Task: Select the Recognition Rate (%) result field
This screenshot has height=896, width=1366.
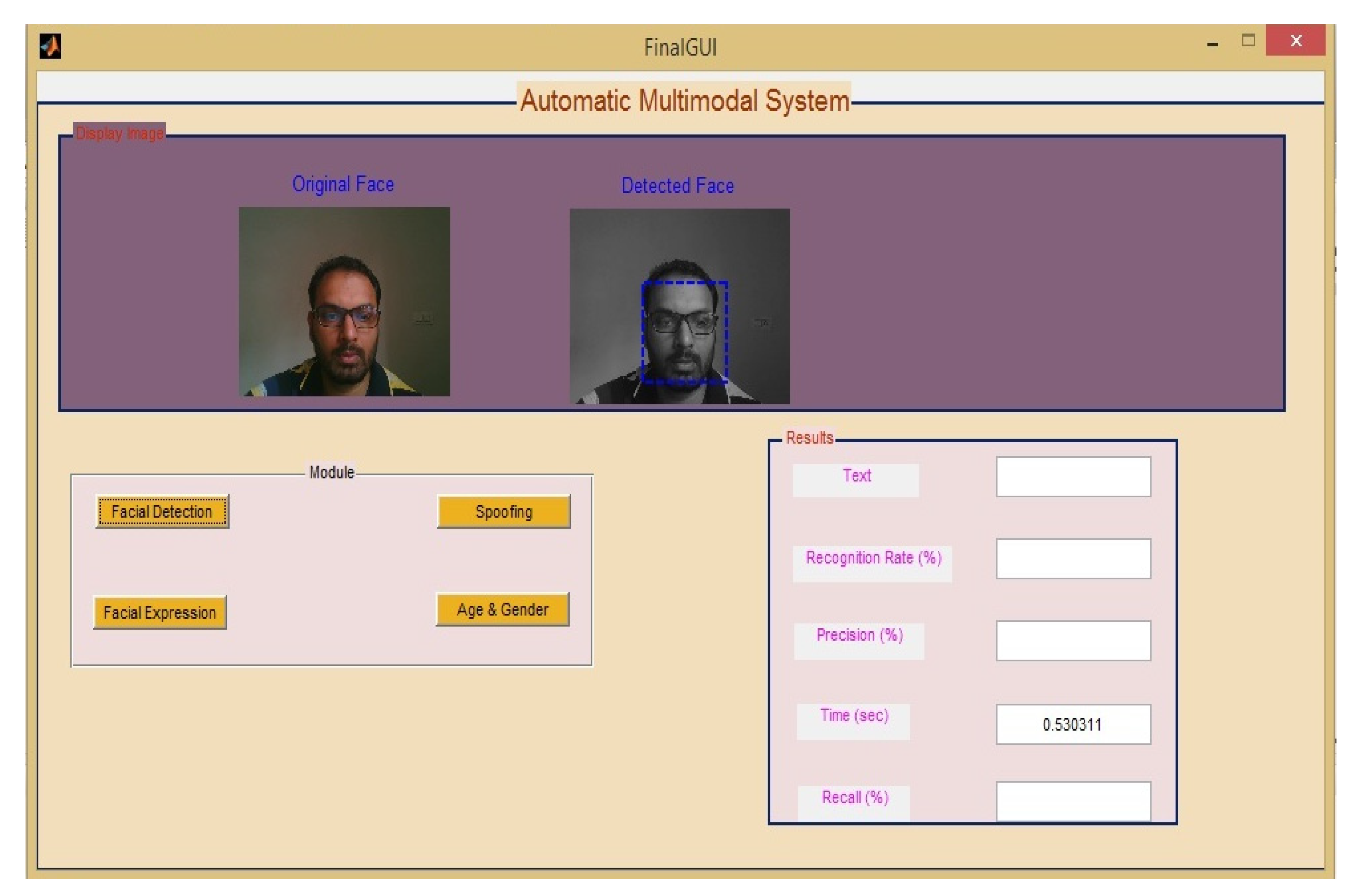Action: tap(1073, 559)
